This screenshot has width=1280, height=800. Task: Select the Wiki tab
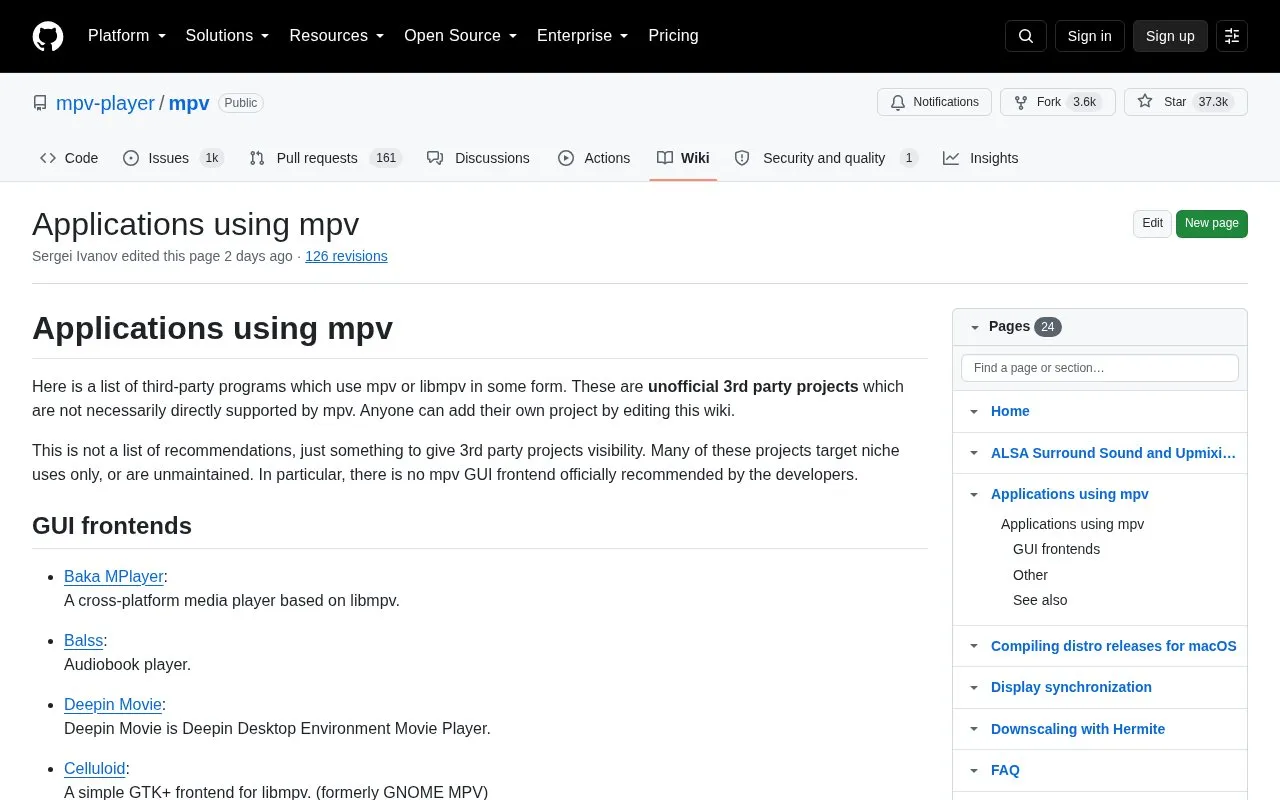click(x=683, y=158)
